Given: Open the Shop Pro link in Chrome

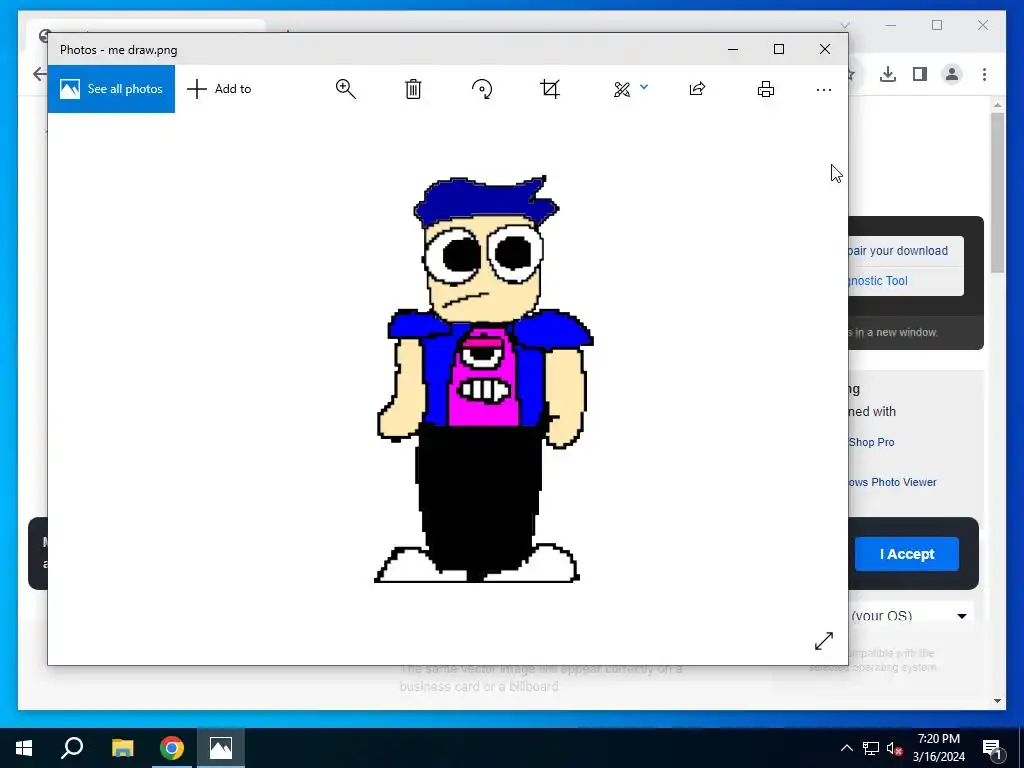Looking at the screenshot, I should pos(871,442).
